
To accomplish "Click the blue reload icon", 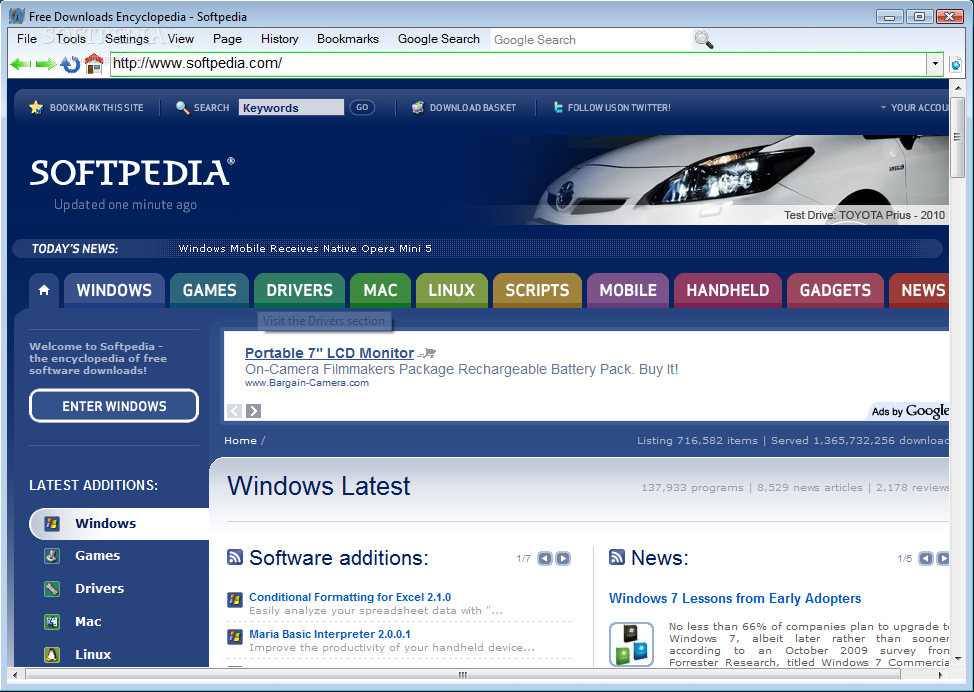I will 70,64.
